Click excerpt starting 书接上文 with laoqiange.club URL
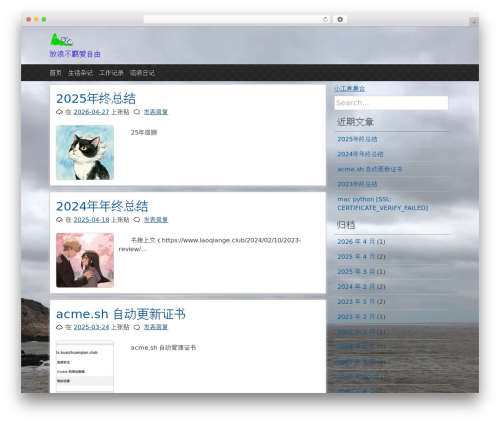 coord(210,245)
